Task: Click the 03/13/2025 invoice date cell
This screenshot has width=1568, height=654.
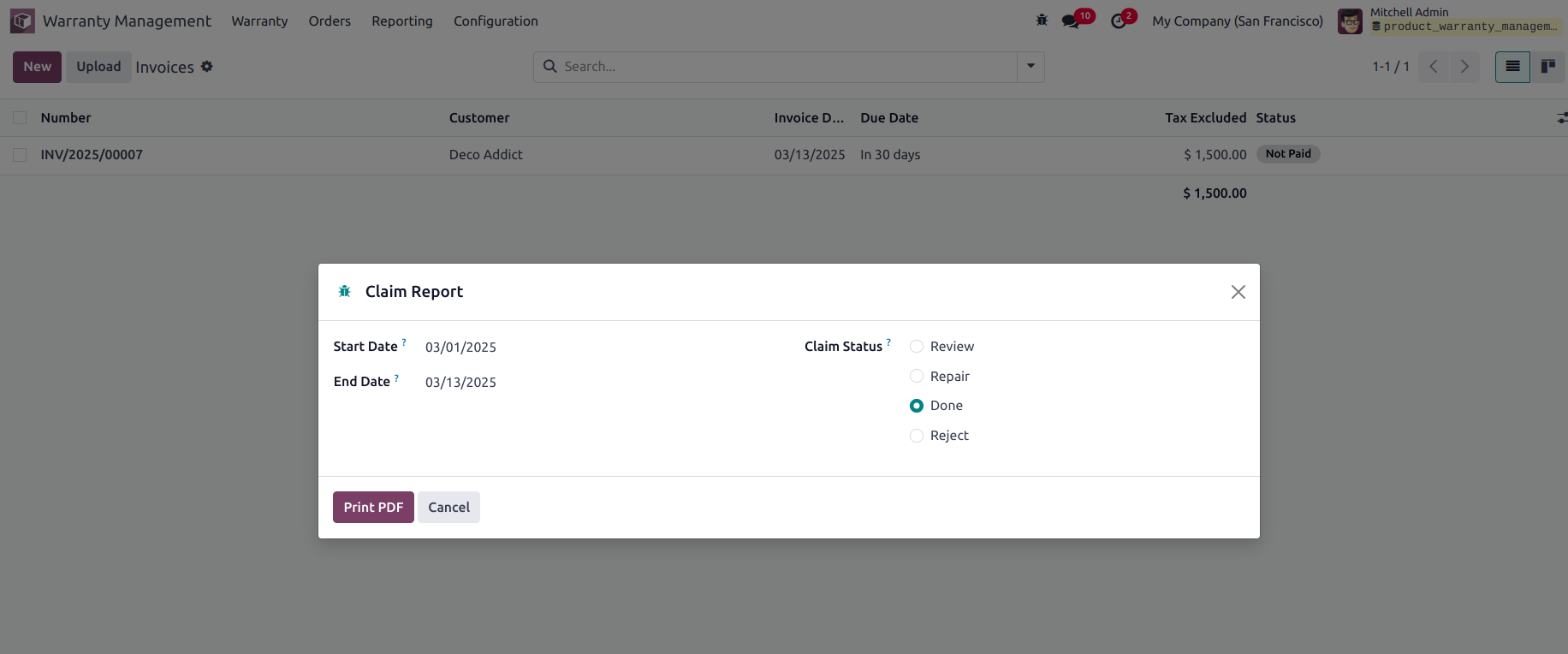Action: click(809, 155)
